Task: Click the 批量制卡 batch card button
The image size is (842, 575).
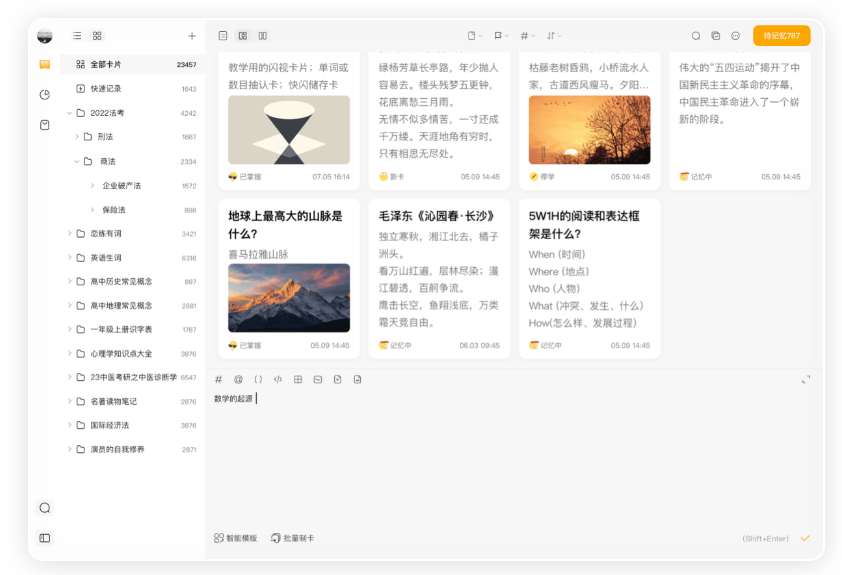Action: (x=293, y=538)
